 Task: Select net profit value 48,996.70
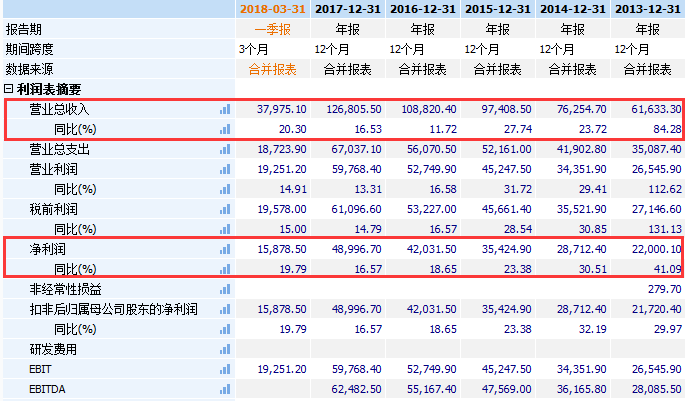click(x=356, y=249)
